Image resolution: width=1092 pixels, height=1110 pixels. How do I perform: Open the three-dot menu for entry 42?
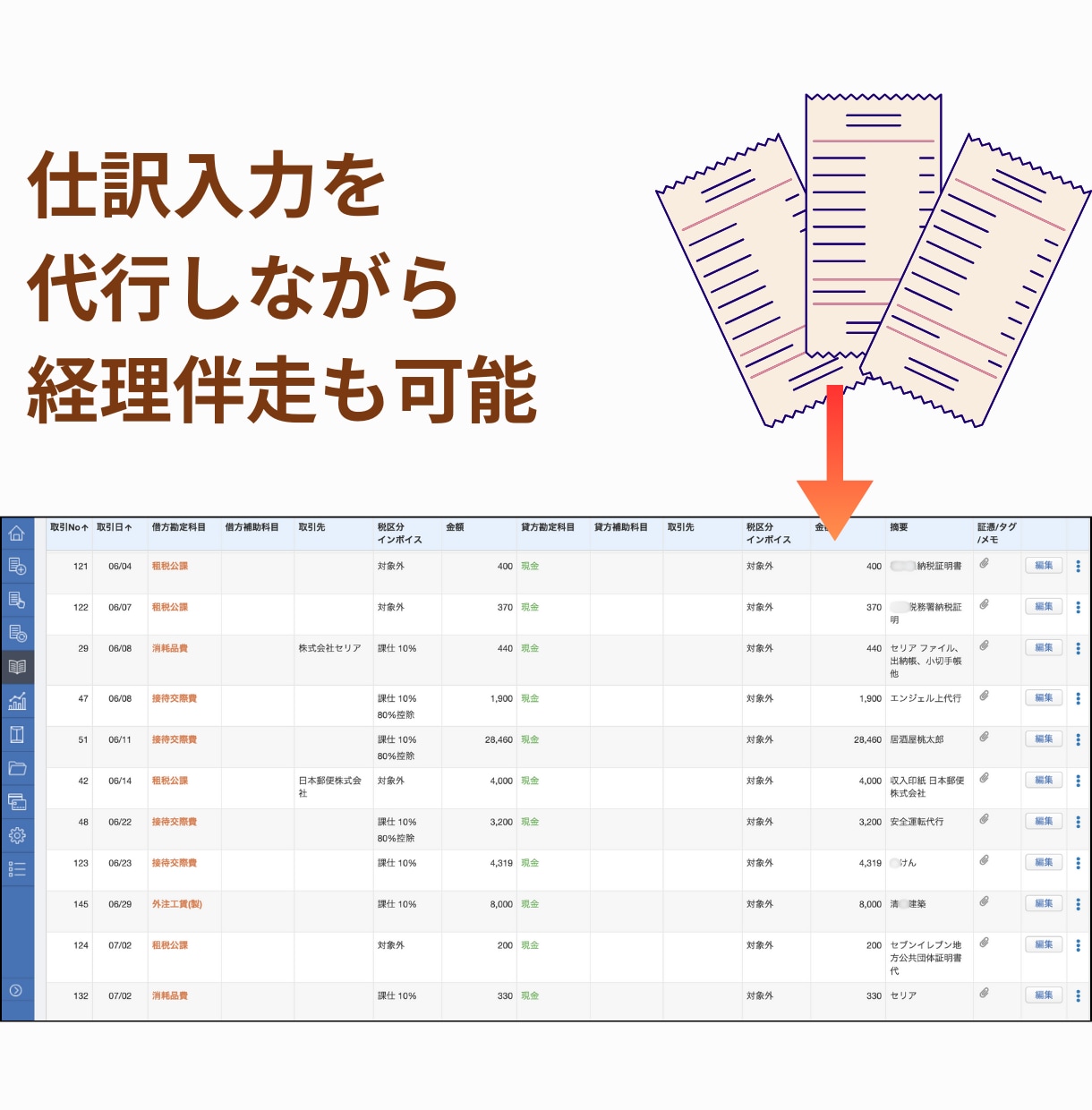coord(1078,781)
